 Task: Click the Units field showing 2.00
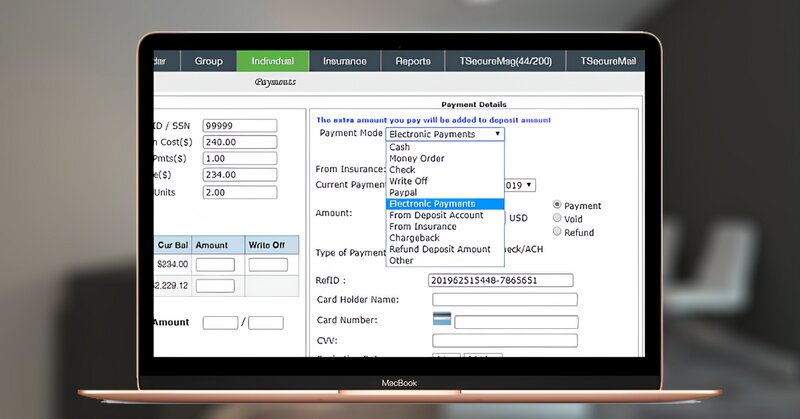(240, 192)
